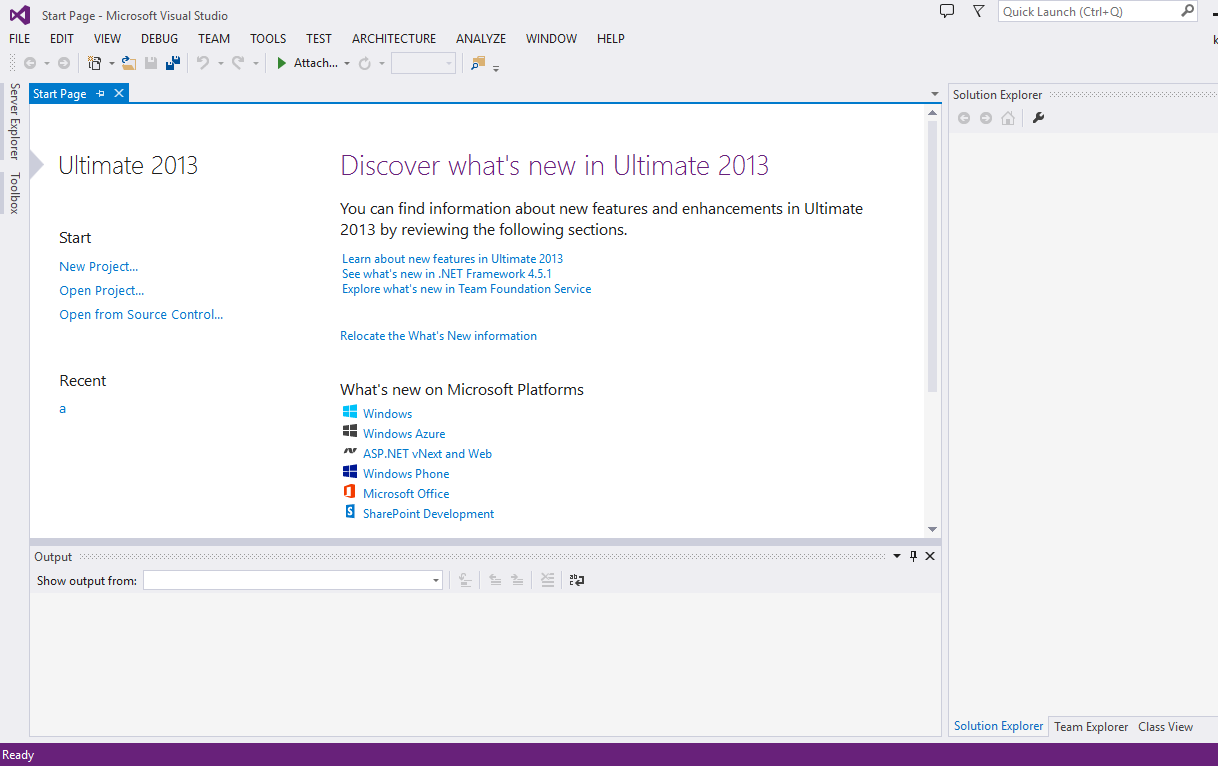Click the New Project toolbar icon
The image size is (1218, 766).
pos(95,63)
